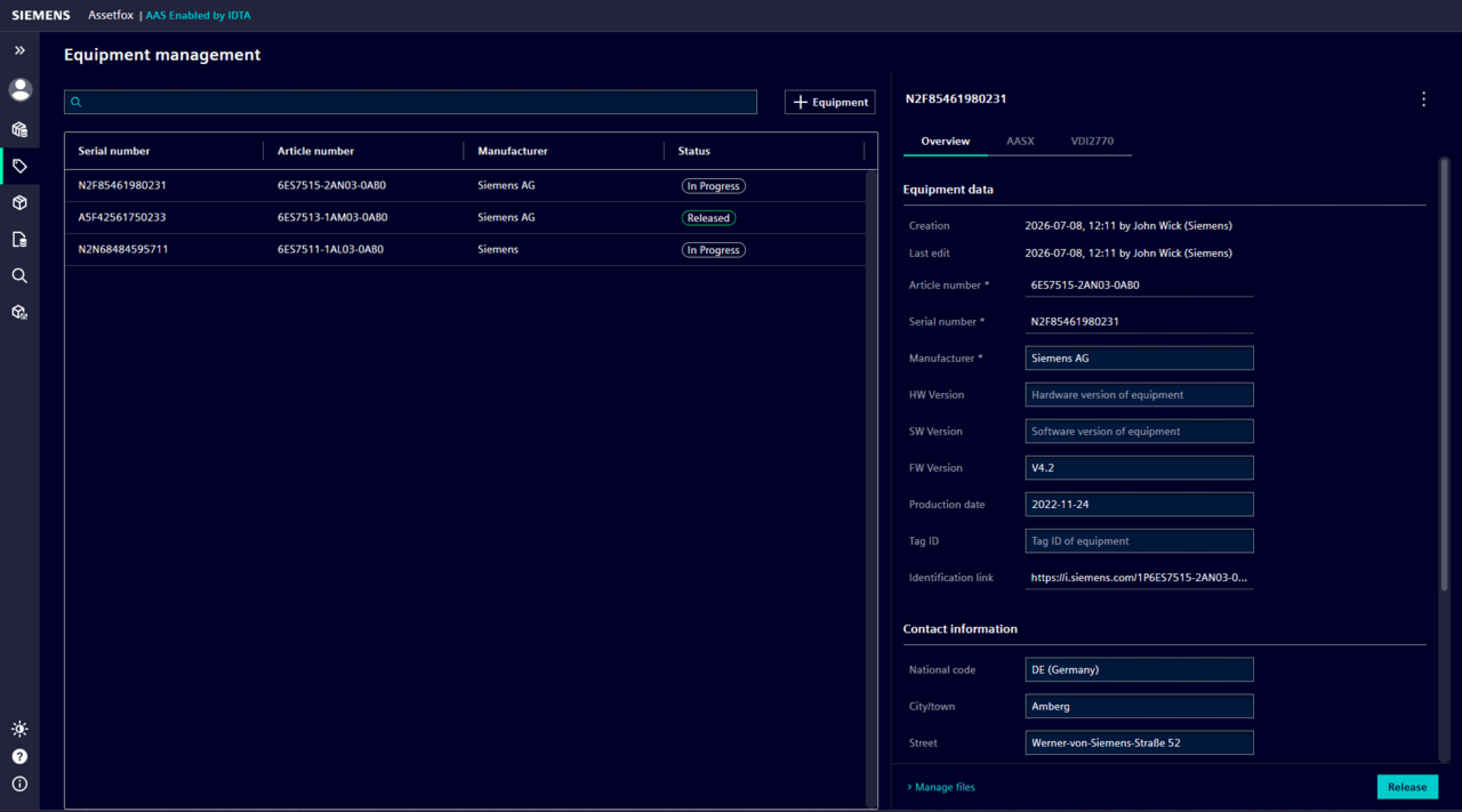Switch to the AASX tab
Image resolution: width=1462 pixels, height=812 pixels.
(x=1020, y=141)
